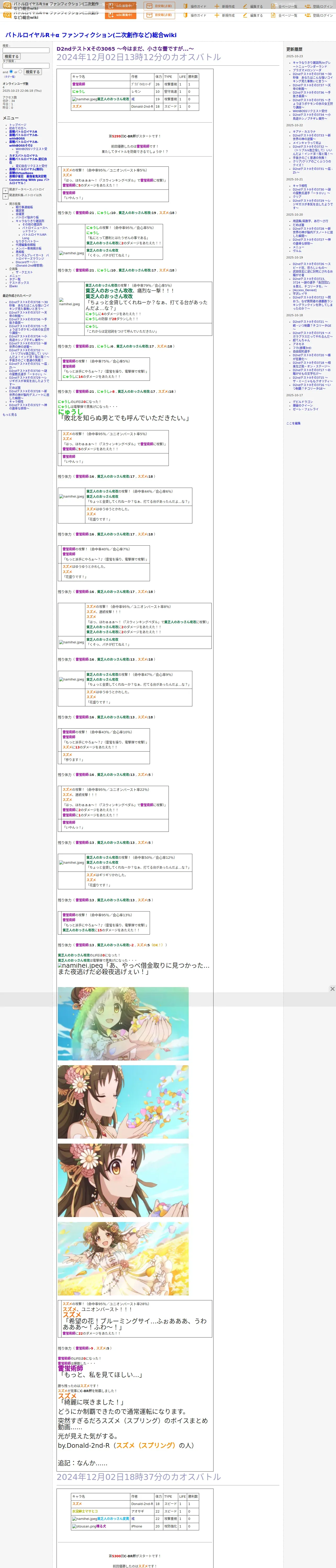Click 検索する button beside the or radio
This screenshot has width=336, height=1568.
(32, 72)
